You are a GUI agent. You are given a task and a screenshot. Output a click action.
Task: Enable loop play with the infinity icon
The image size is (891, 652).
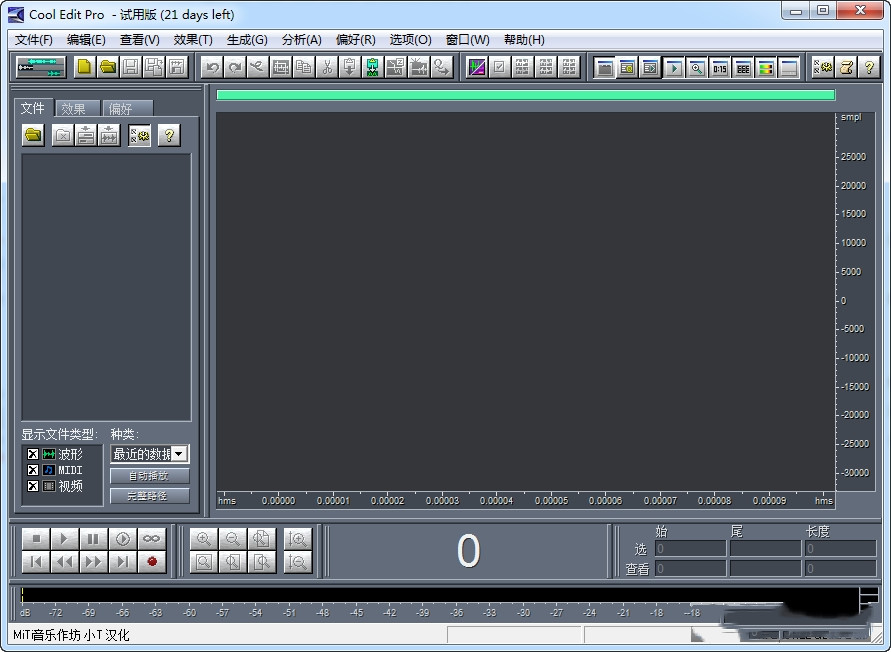pos(151,539)
